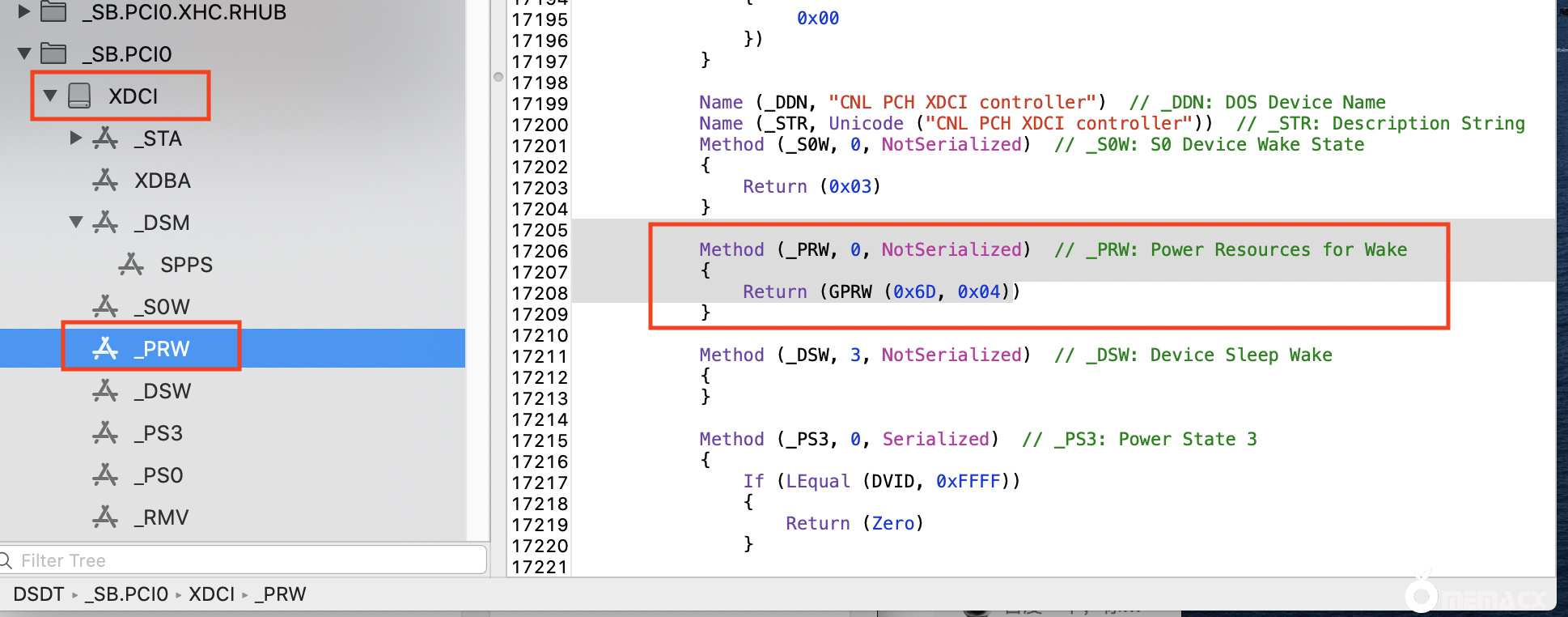Click the _STA method icon
Screen dimensions: 1568x617
point(105,138)
